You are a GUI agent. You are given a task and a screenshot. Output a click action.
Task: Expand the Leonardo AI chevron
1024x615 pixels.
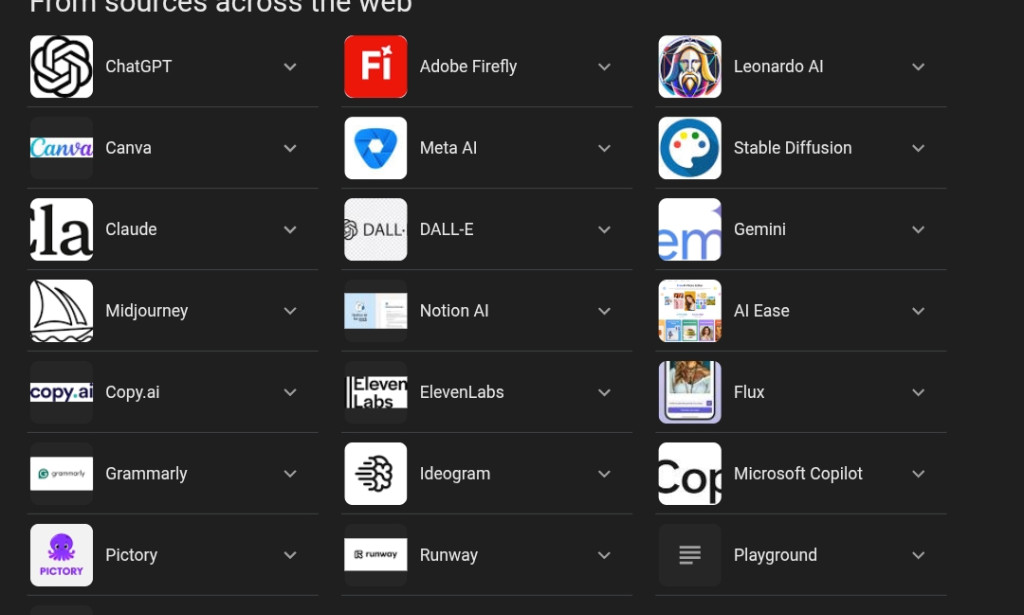(918, 67)
